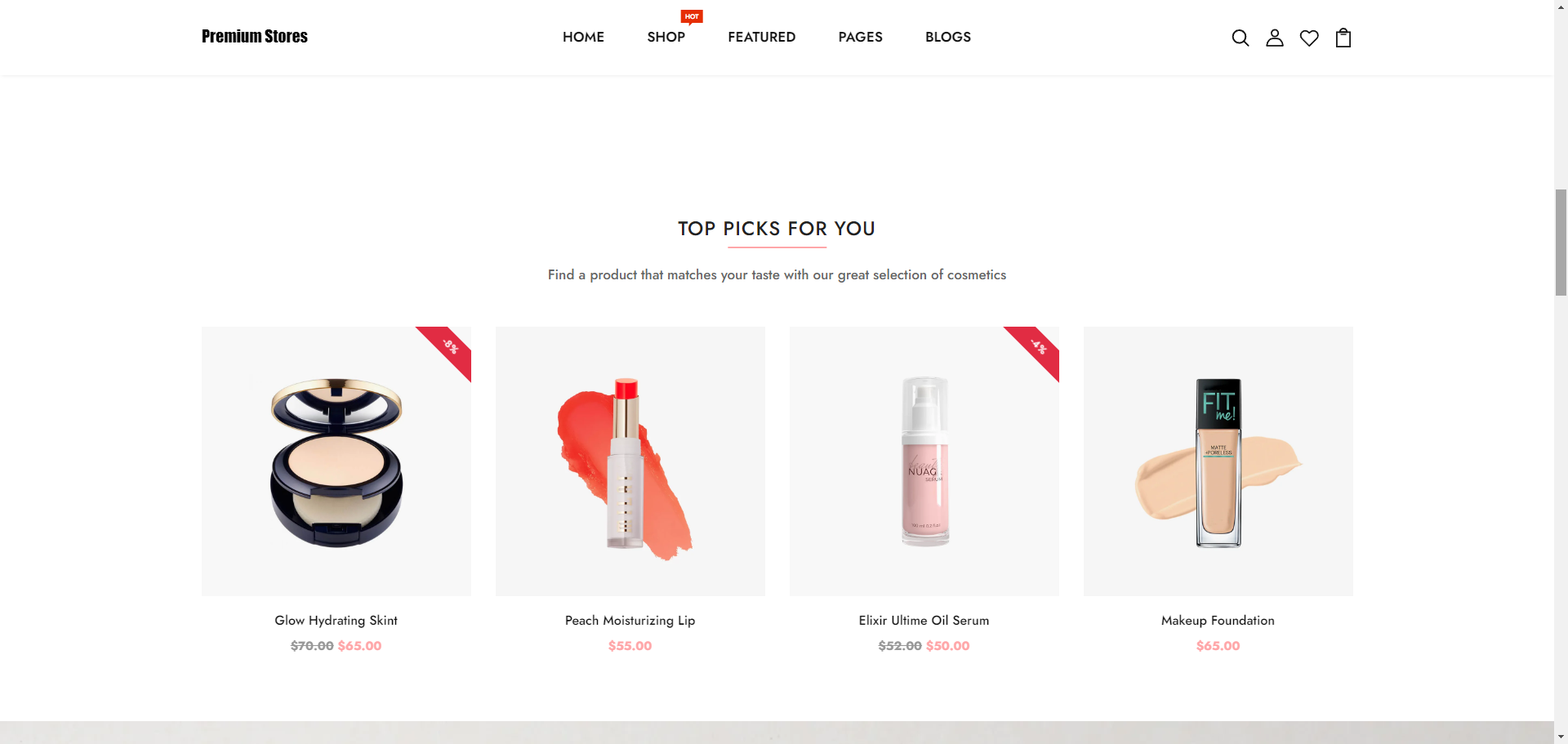
Task: Open the FEATURED menu
Action: click(761, 38)
